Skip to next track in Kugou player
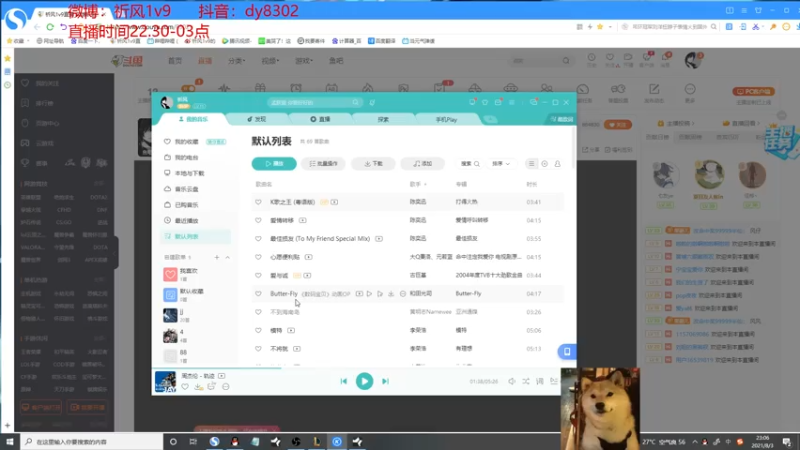This screenshot has width=800, height=450. click(386, 381)
